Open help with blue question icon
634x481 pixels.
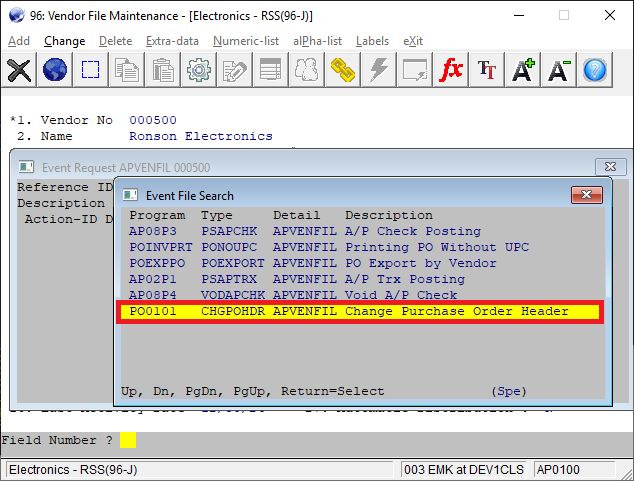click(x=595, y=70)
